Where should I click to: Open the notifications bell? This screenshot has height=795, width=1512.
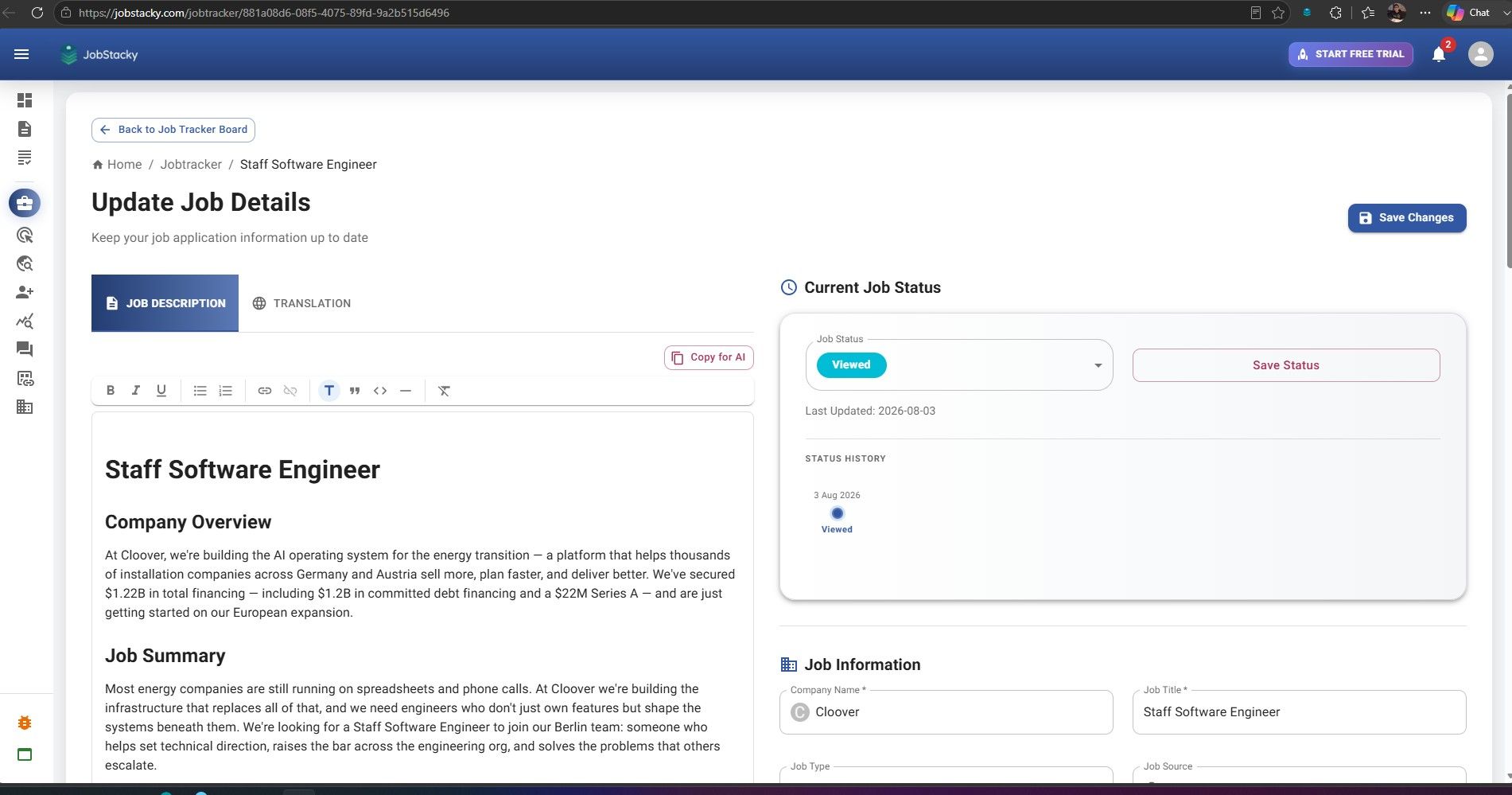(x=1439, y=54)
